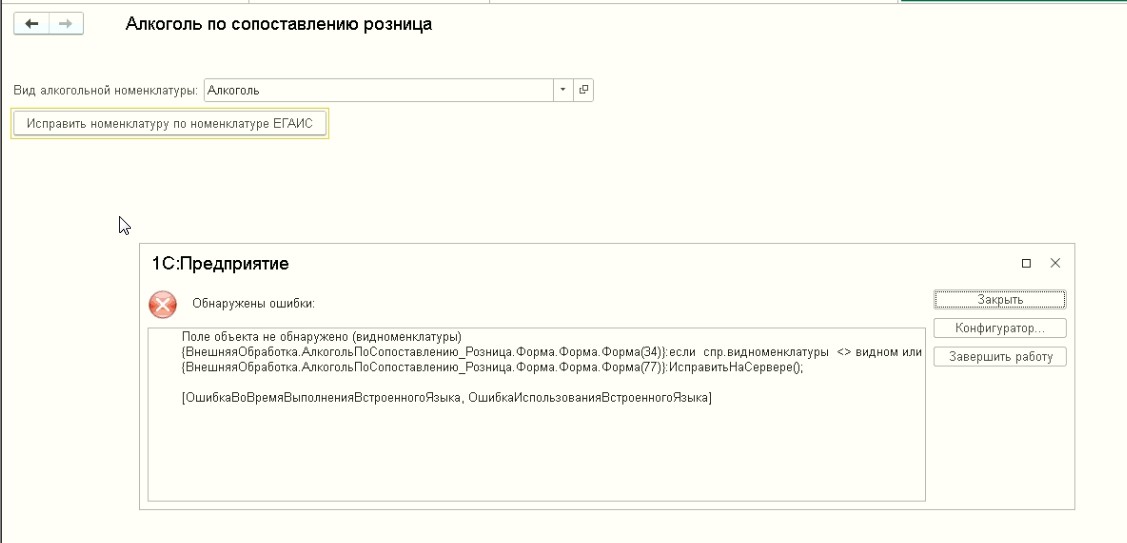Screen dimensions: 1127x543
Task: Click the ОшибкаВоВремяВыполненияВстроенногоЯзыка category line
Action: point(446,398)
